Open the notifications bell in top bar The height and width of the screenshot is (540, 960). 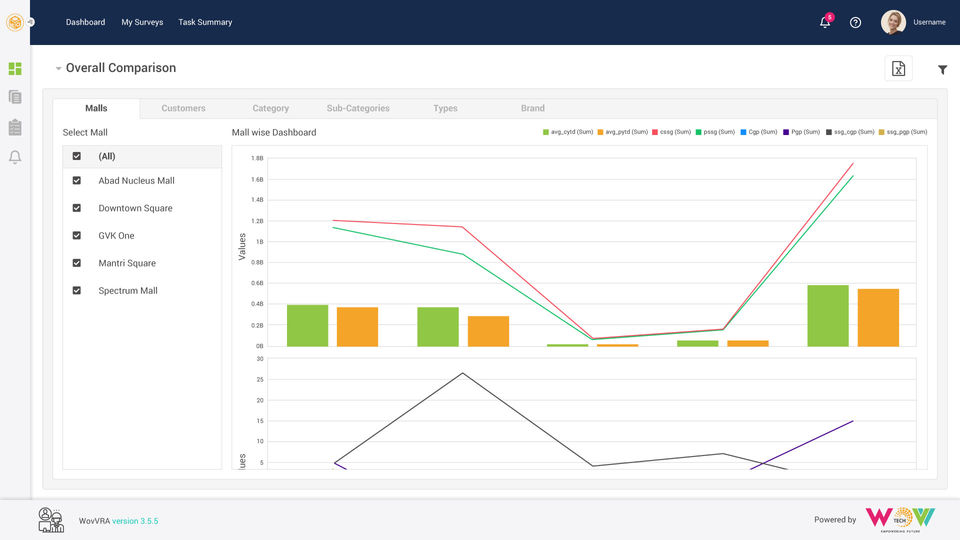point(825,22)
